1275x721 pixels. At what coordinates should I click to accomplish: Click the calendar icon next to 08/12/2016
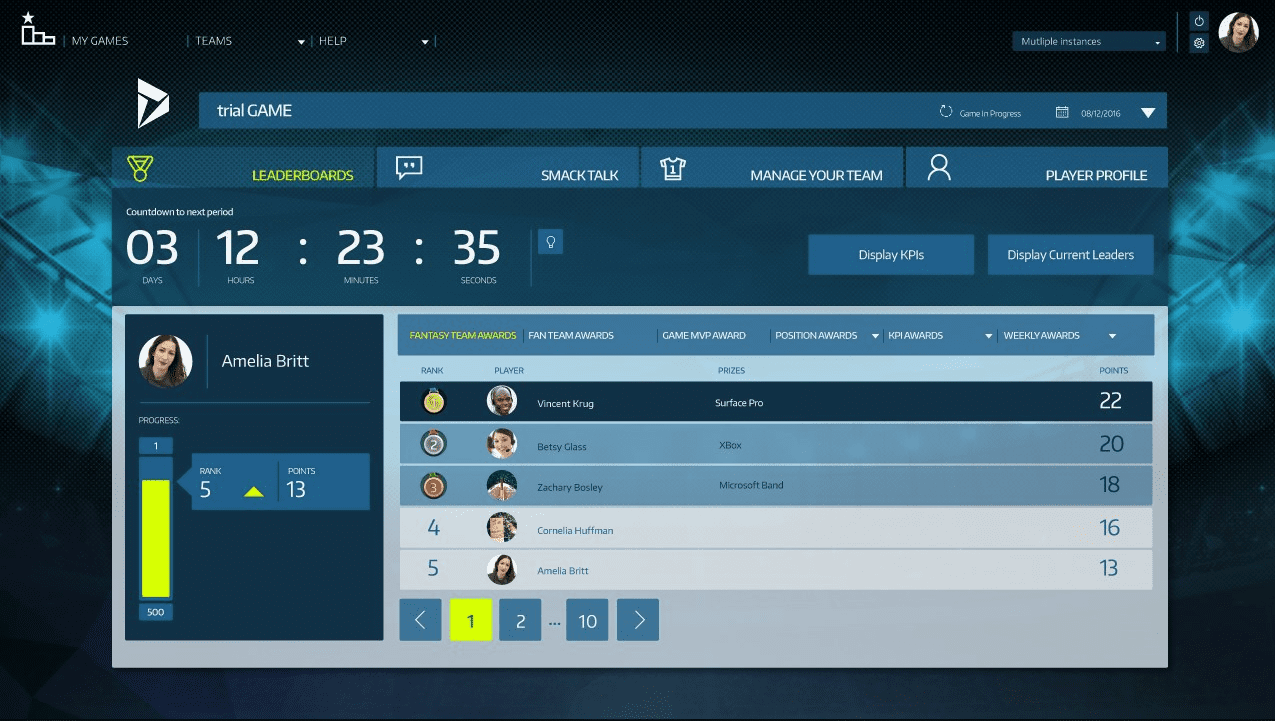pyautogui.click(x=1062, y=112)
